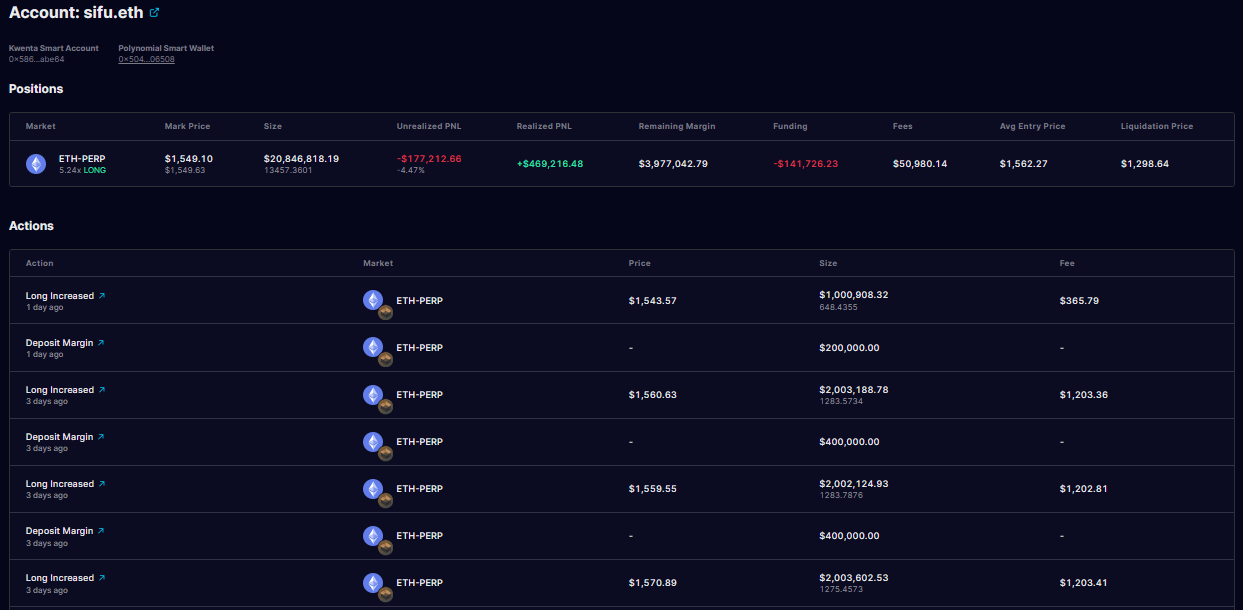The image size is (1243, 610).
Task: Open the Polynomial Smart Wallet address link
Action: coord(146,59)
